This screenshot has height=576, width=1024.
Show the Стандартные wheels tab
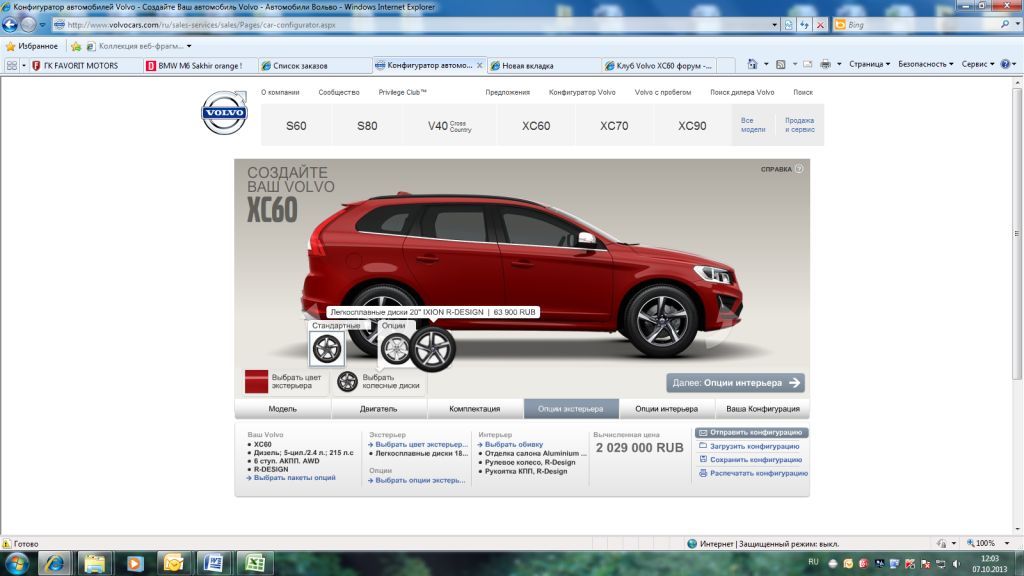coord(336,325)
